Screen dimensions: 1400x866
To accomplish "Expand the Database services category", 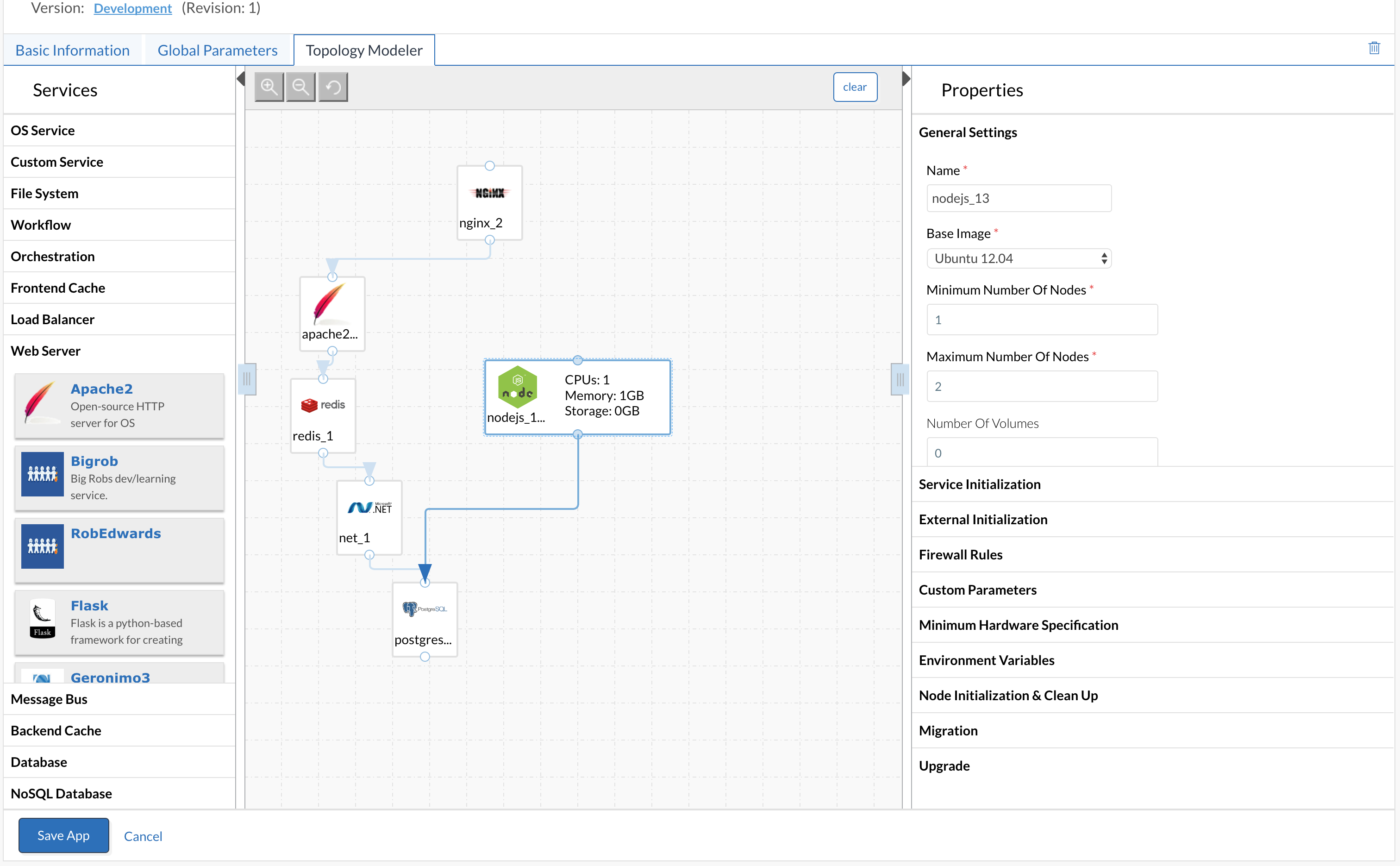I will tap(39, 762).
